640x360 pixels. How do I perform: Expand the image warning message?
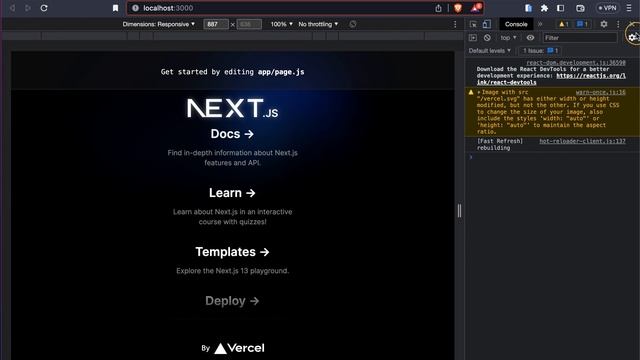(x=478, y=92)
